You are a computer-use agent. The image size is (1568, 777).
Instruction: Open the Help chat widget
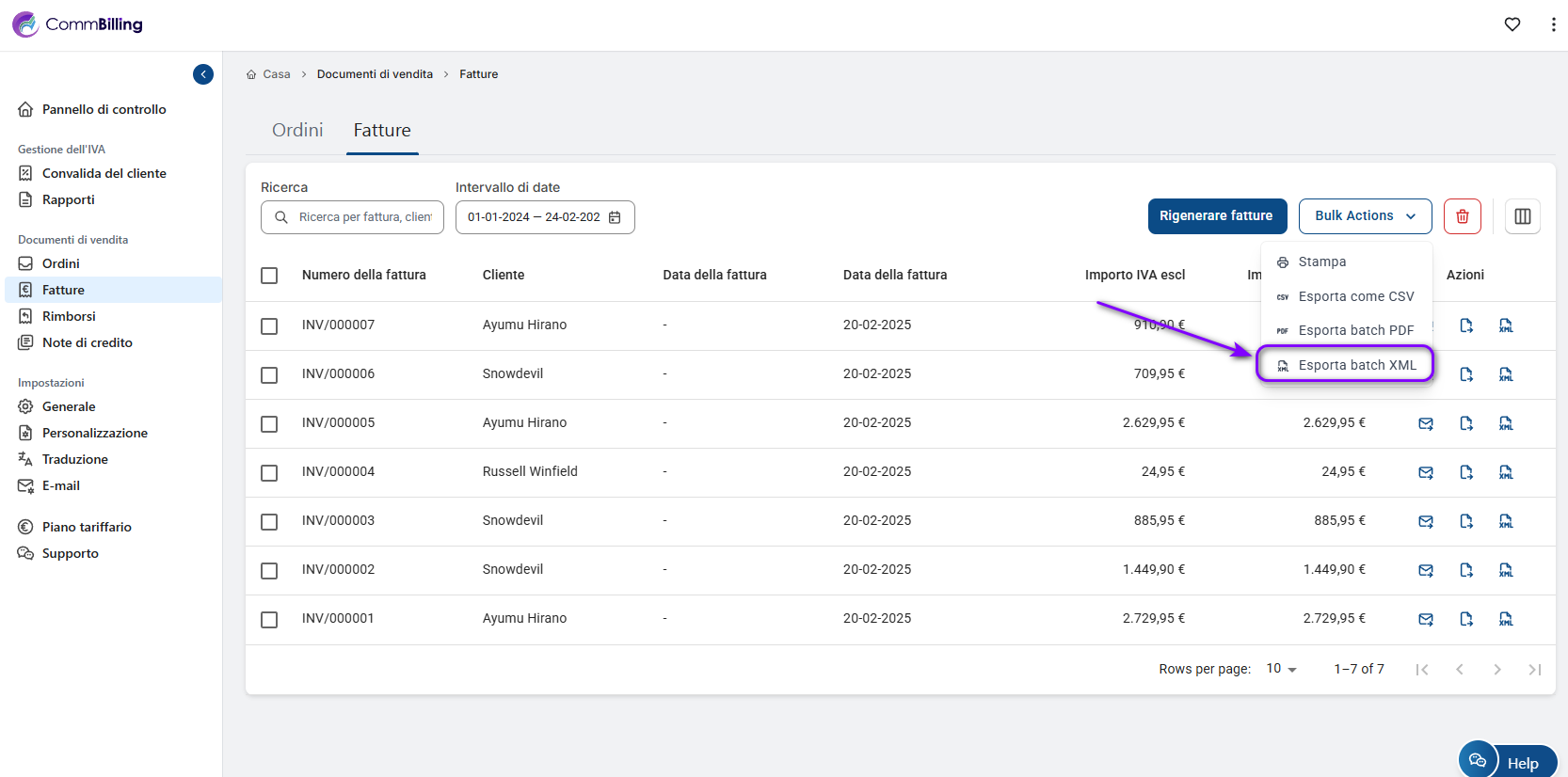pos(1507,761)
